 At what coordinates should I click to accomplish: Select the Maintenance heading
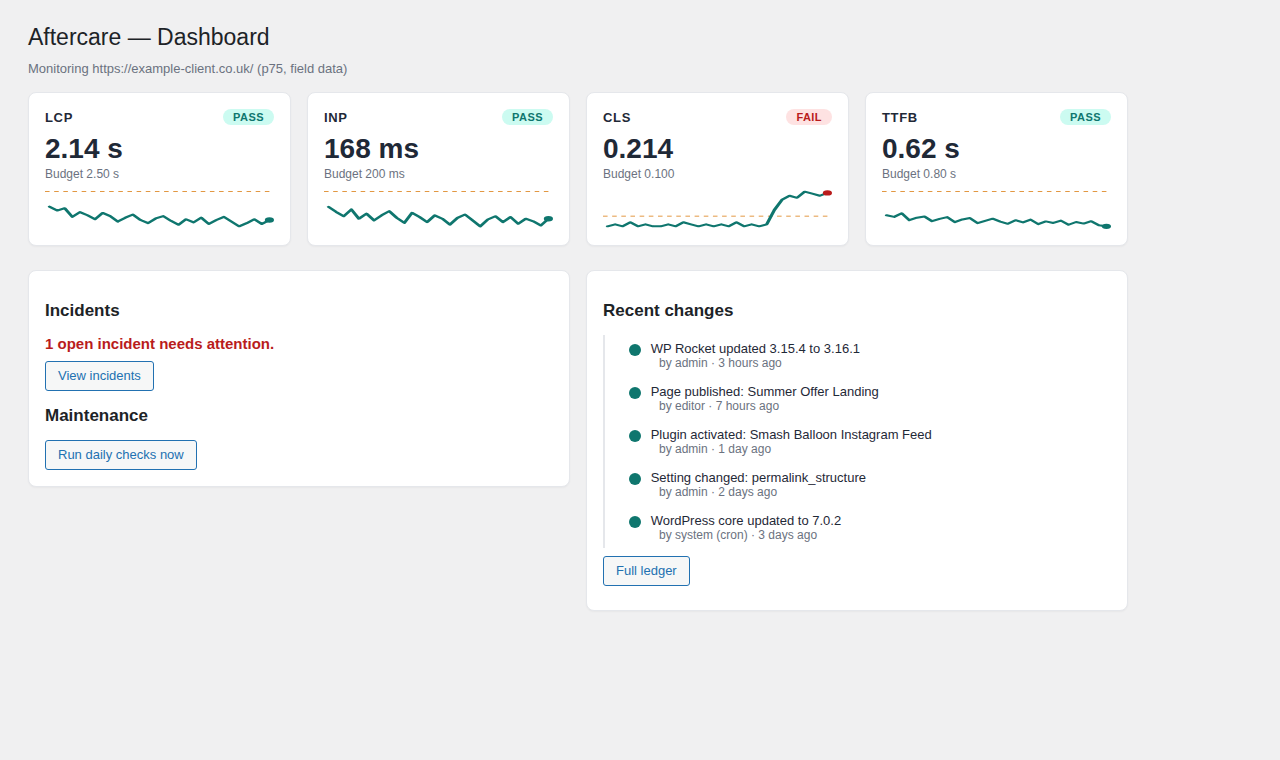click(x=96, y=416)
